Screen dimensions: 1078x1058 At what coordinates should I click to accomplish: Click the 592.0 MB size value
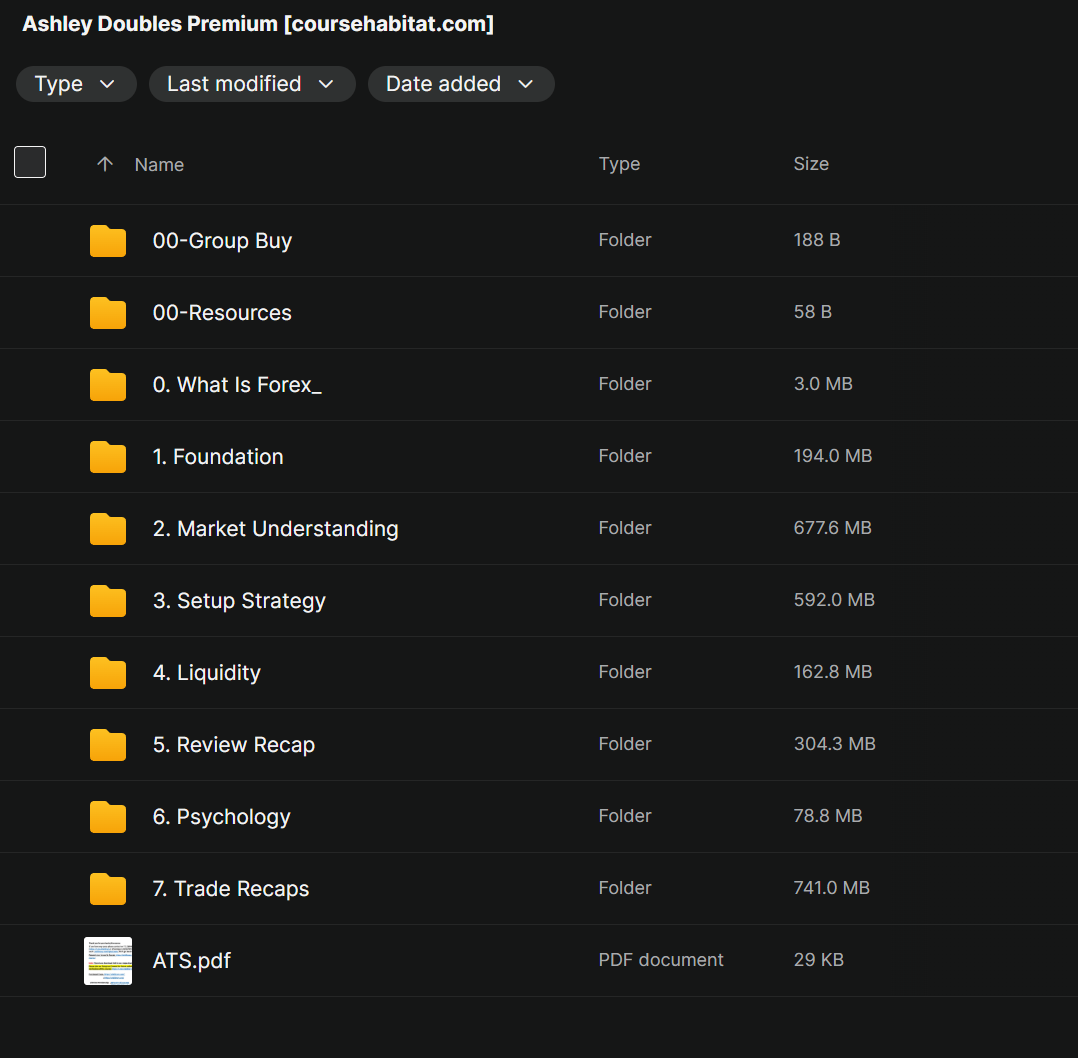(x=834, y=599)
